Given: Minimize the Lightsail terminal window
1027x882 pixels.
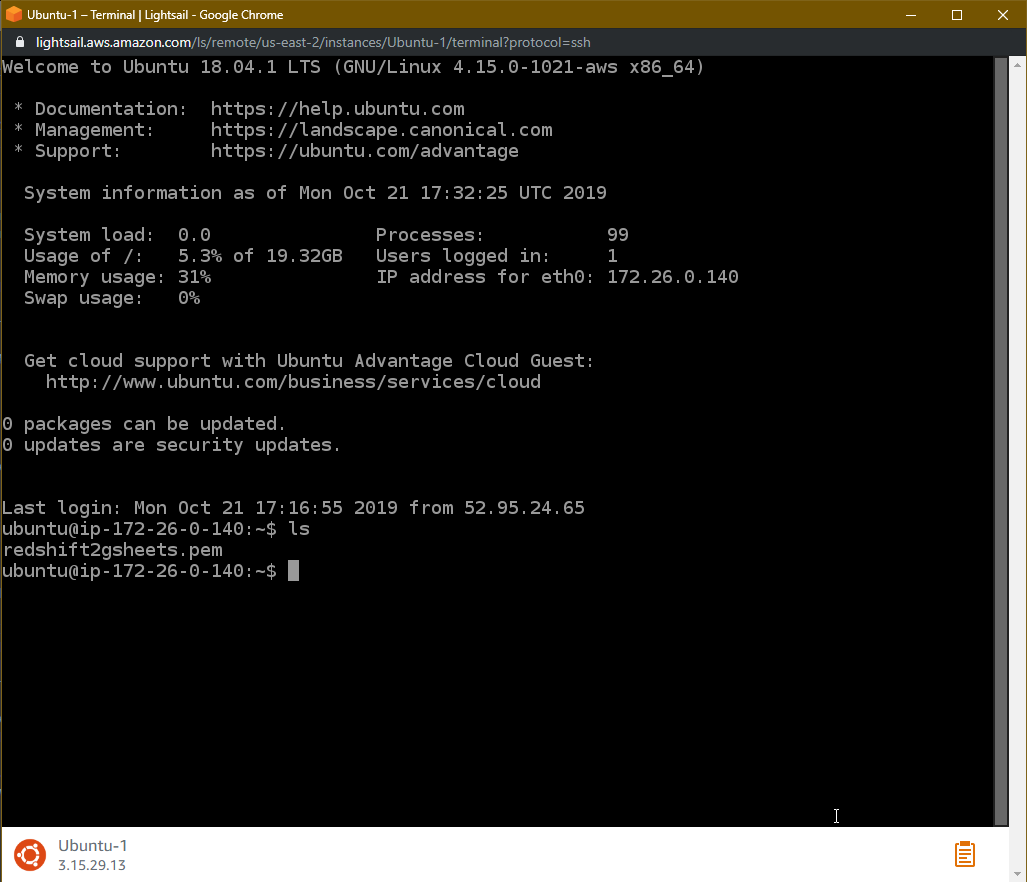Looking at the screenshot, I should [910, 14].
